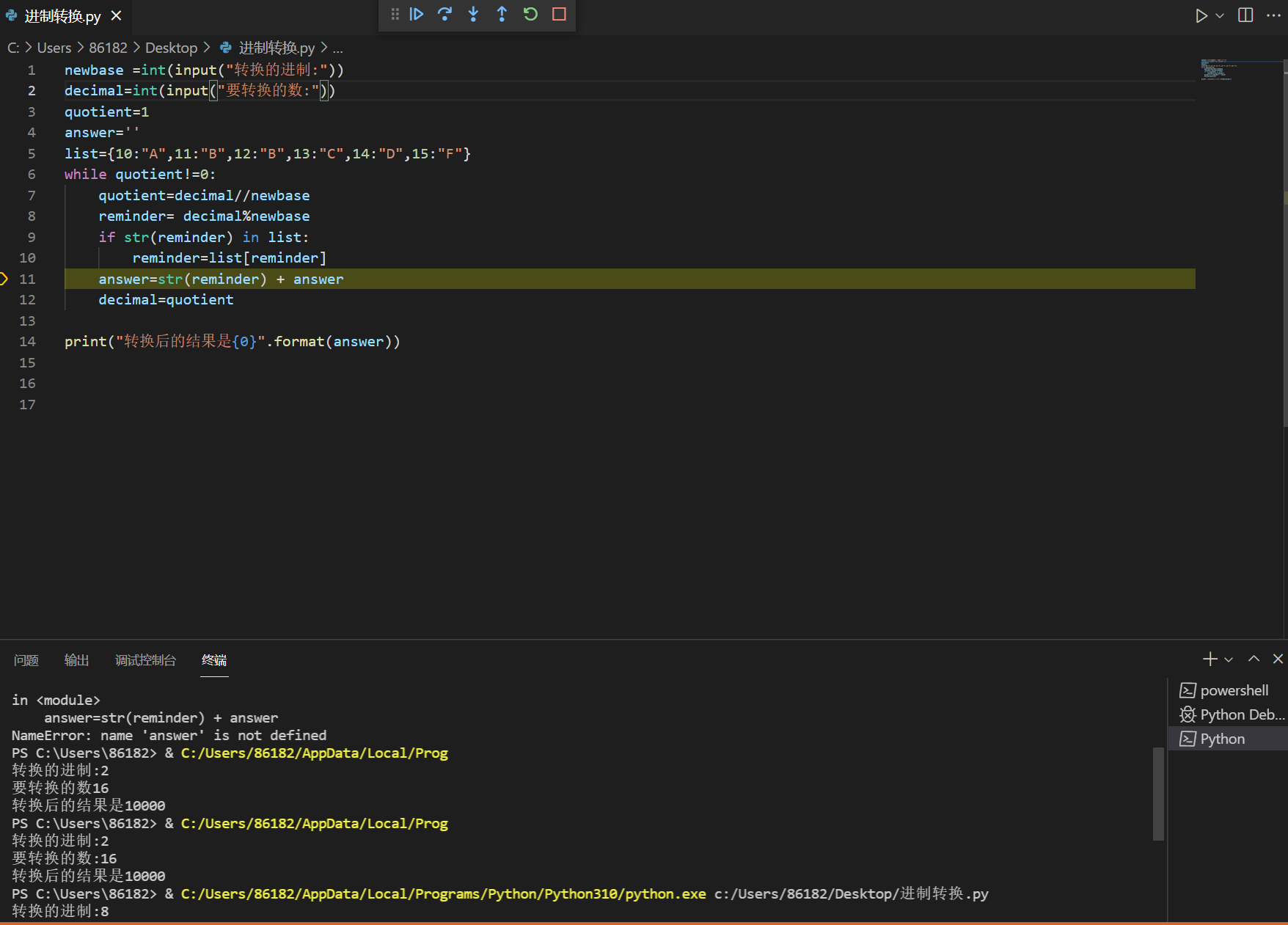Click the Step Into debug icon
1288x925 pixels.
(x=473, y=14)
